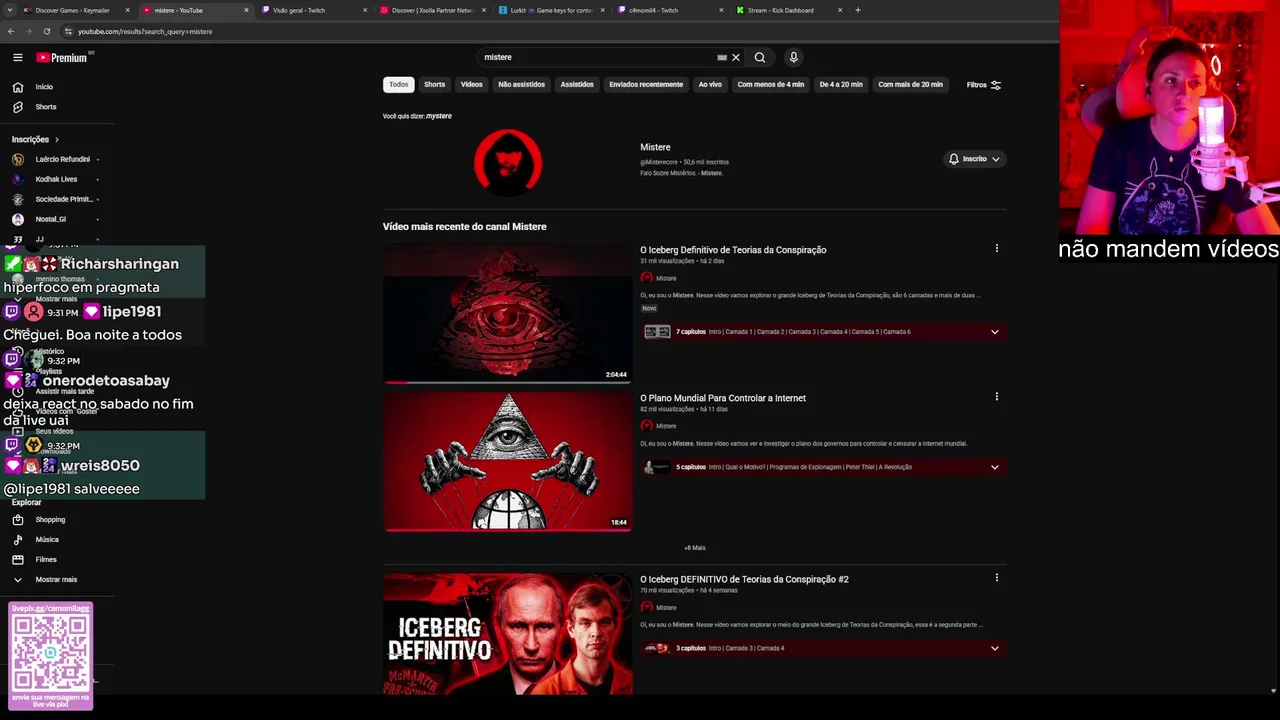1280x720 pixels.
Task: Open more options for Iceberg Definitivo video
Action: pyautogui.click(x=996, y=248)
